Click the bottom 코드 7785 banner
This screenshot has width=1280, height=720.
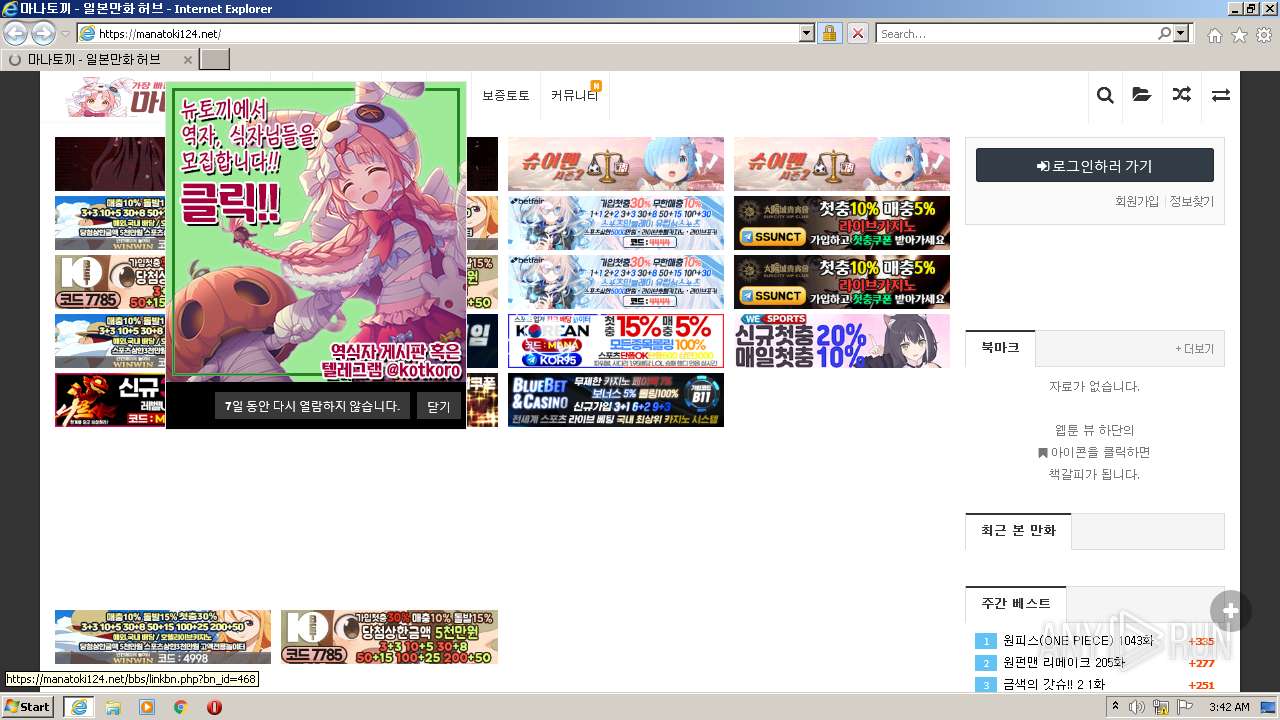click(x=389, y=637)
